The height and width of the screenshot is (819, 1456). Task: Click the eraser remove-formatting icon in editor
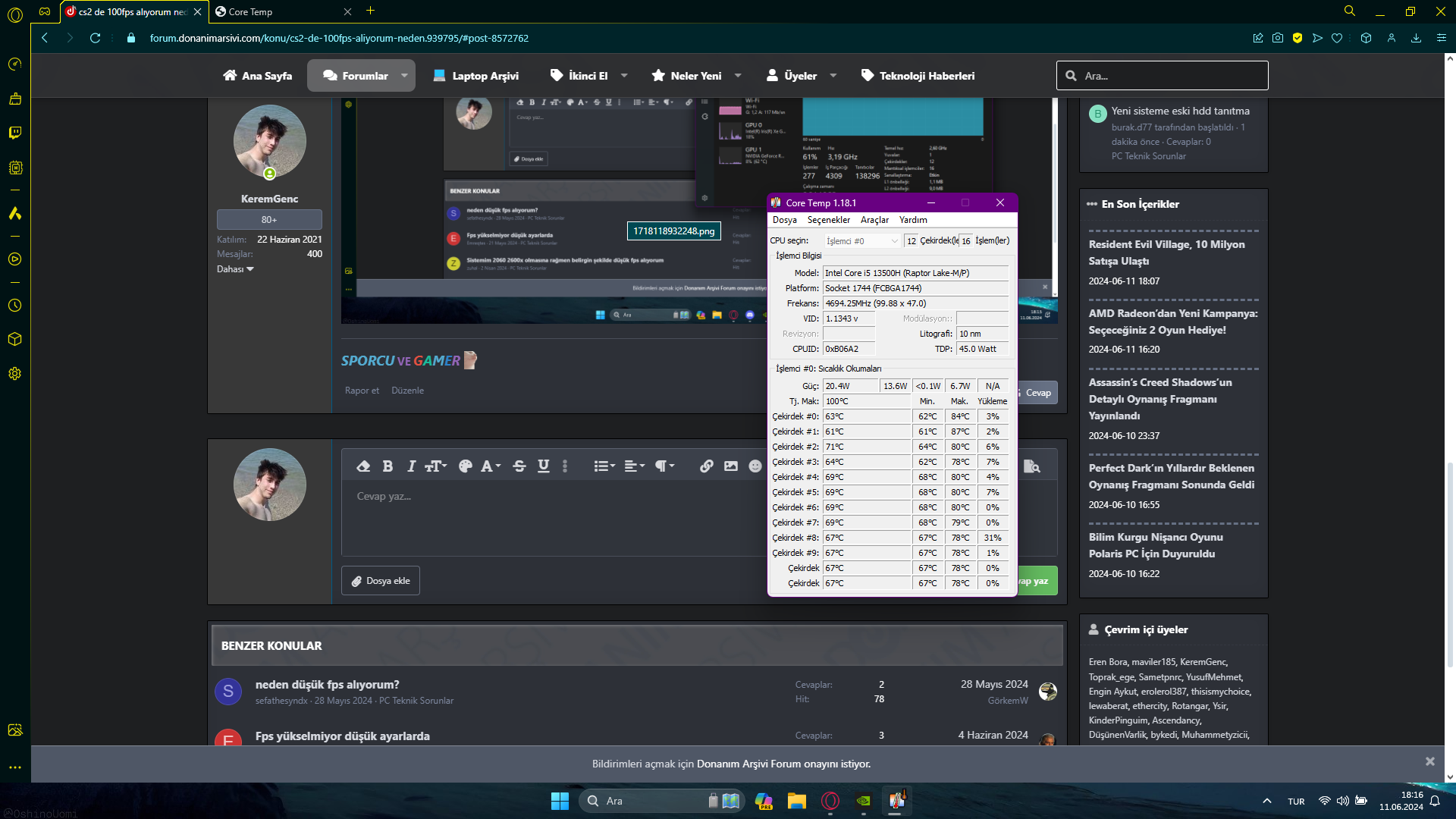tap(363, 466)
